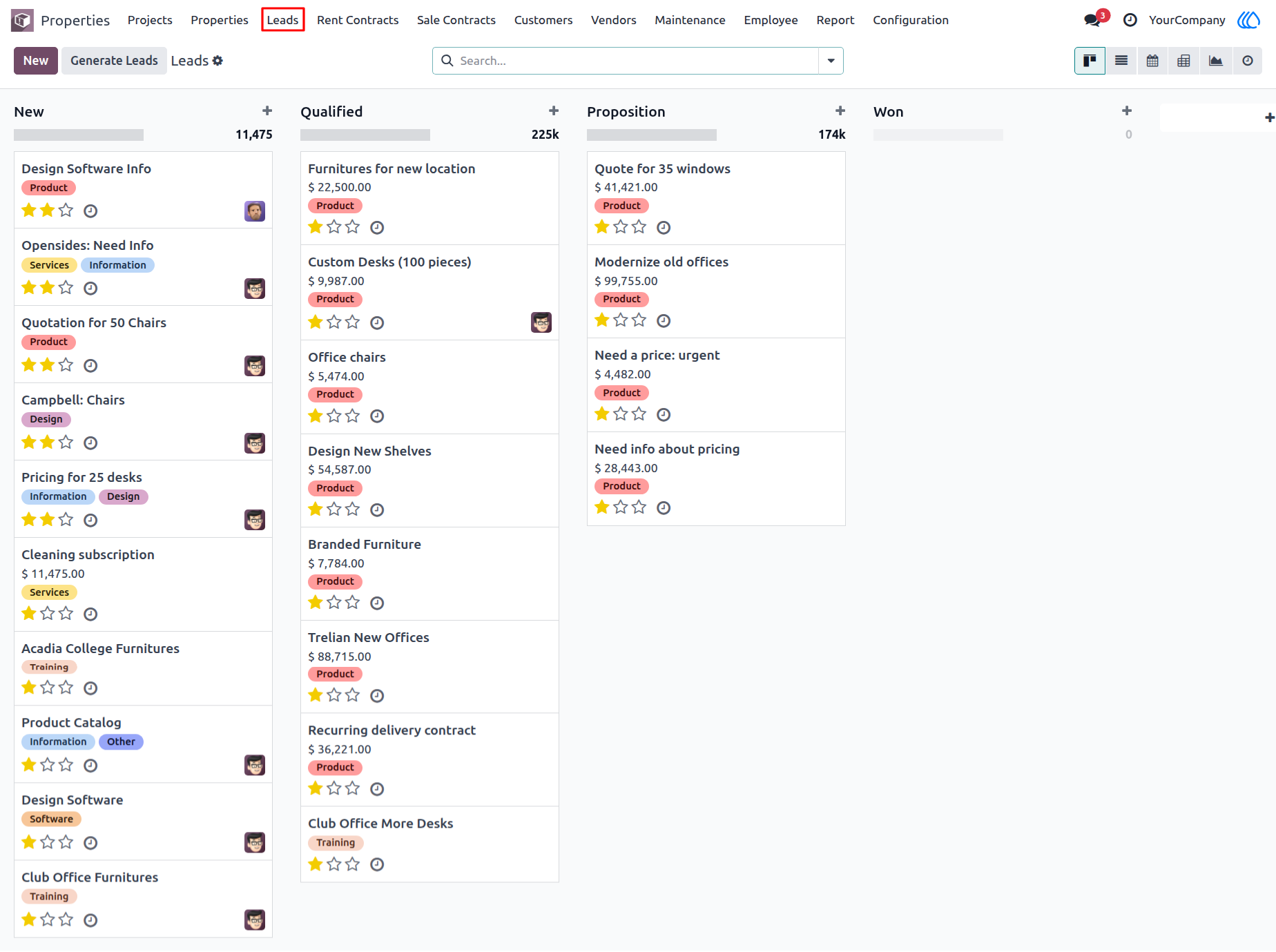Open the Trelian New Offices lead
The height and width of the screenshot is (952, 1276).
[x=429, y=667]
